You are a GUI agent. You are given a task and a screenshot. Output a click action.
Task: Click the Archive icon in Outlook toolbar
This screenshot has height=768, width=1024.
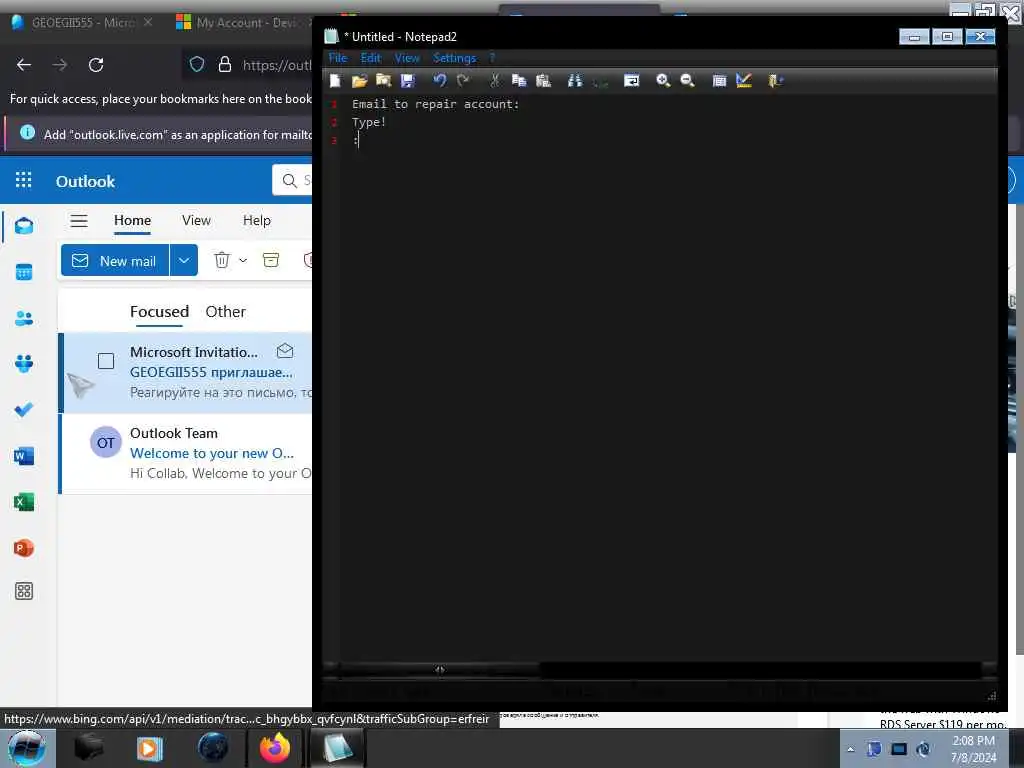point(271,260)
